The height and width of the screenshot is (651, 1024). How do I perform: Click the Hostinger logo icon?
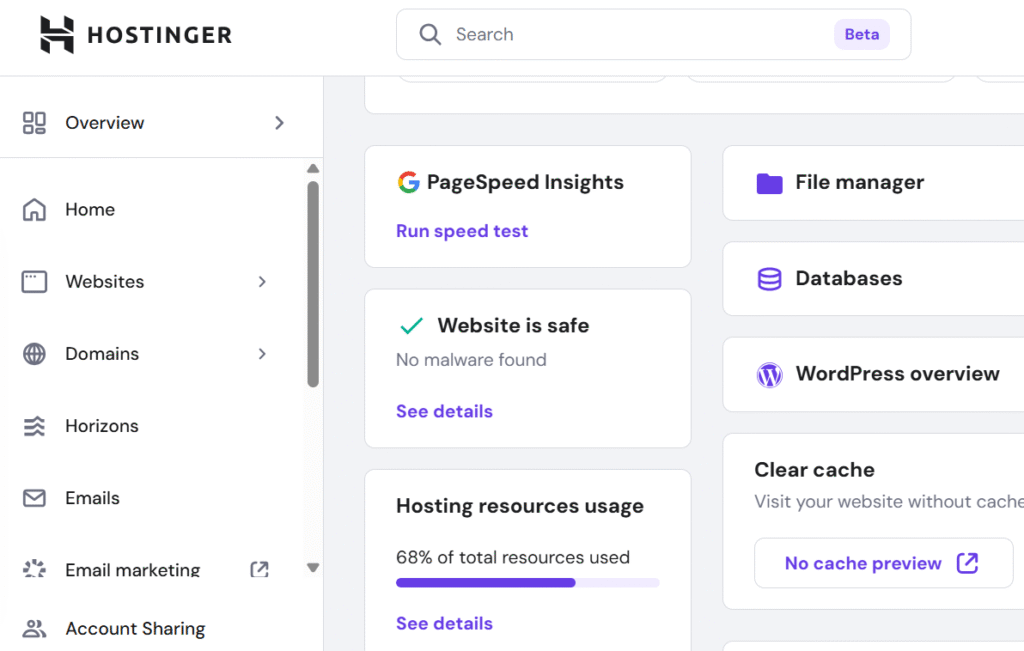coord(57,35)
